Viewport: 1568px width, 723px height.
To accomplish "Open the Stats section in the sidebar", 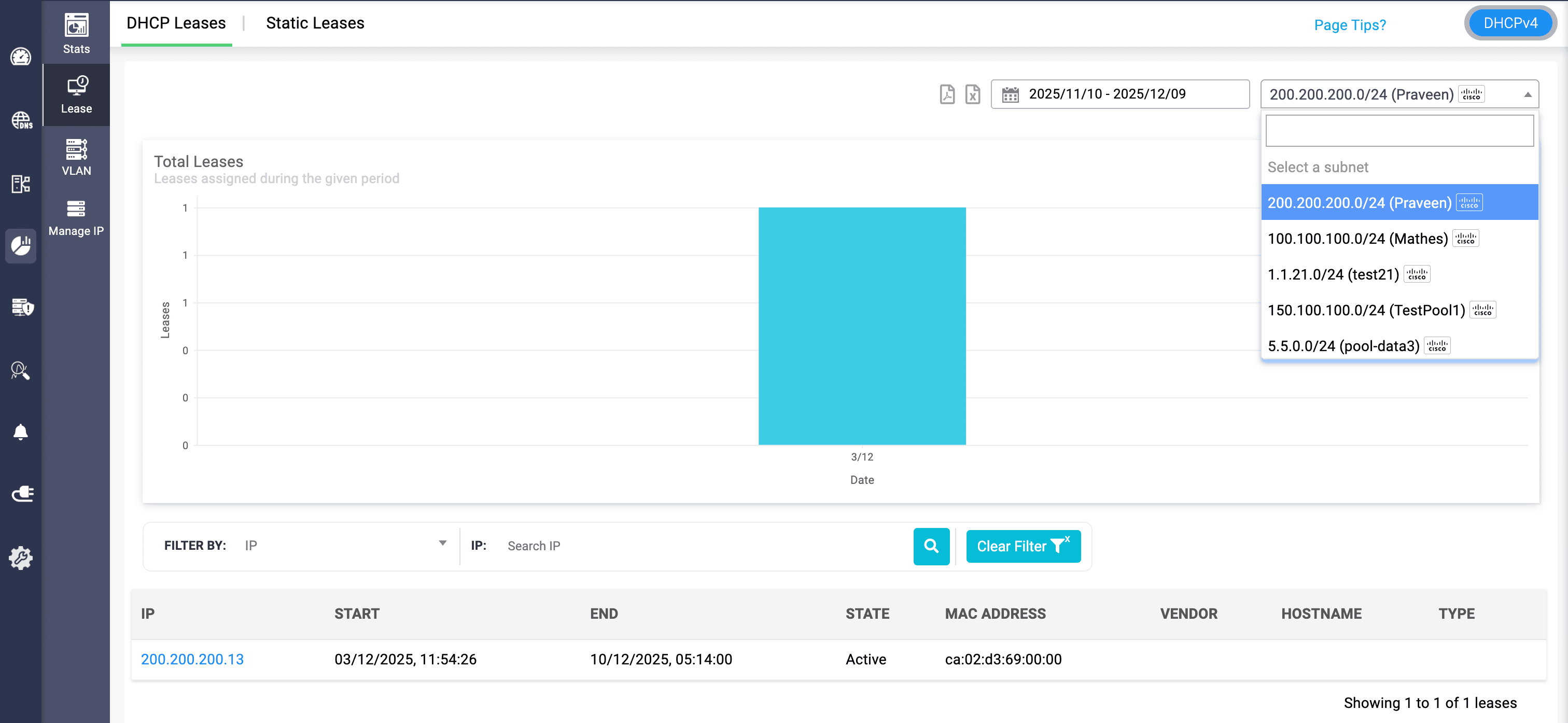I will coord(76,34).
